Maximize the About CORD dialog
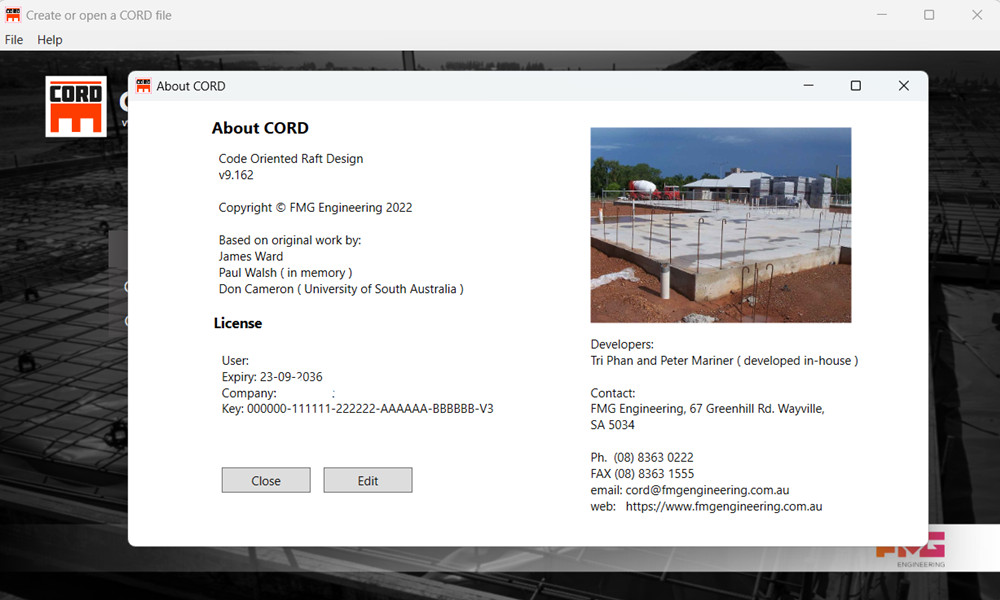 (856, 85)
